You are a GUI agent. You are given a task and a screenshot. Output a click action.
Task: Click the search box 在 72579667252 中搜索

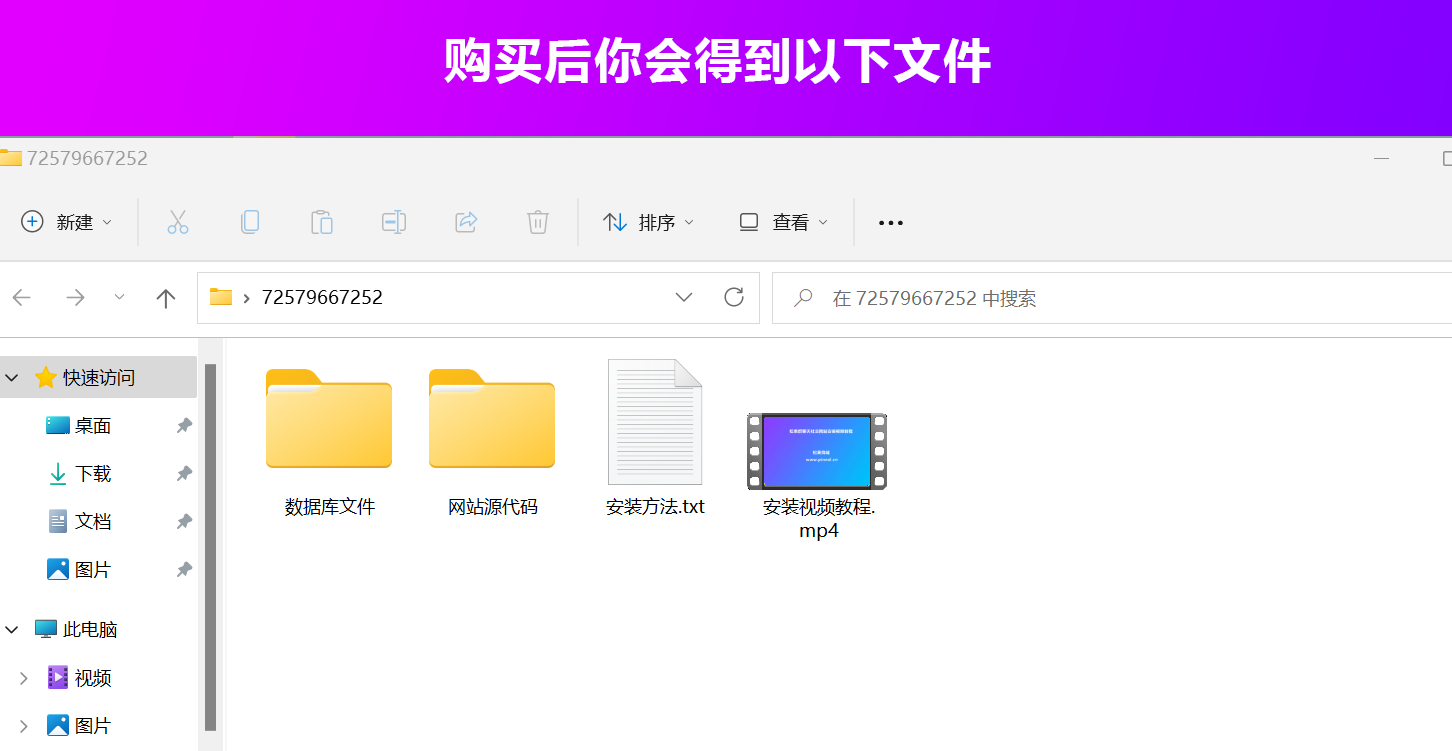click(x=1112, y=298)
